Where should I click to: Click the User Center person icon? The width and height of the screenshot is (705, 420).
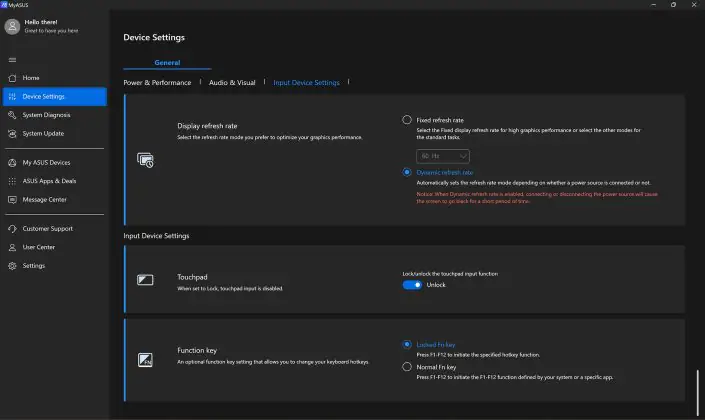pyautogui.click(x=12, y=247)
